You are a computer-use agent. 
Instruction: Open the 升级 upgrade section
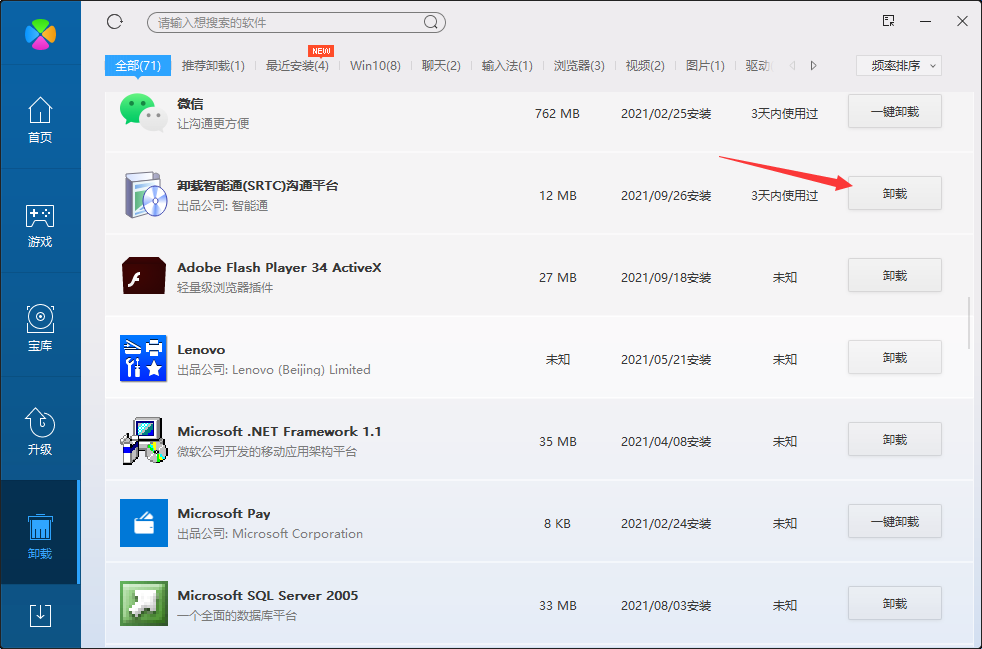(x=40, y=432)
